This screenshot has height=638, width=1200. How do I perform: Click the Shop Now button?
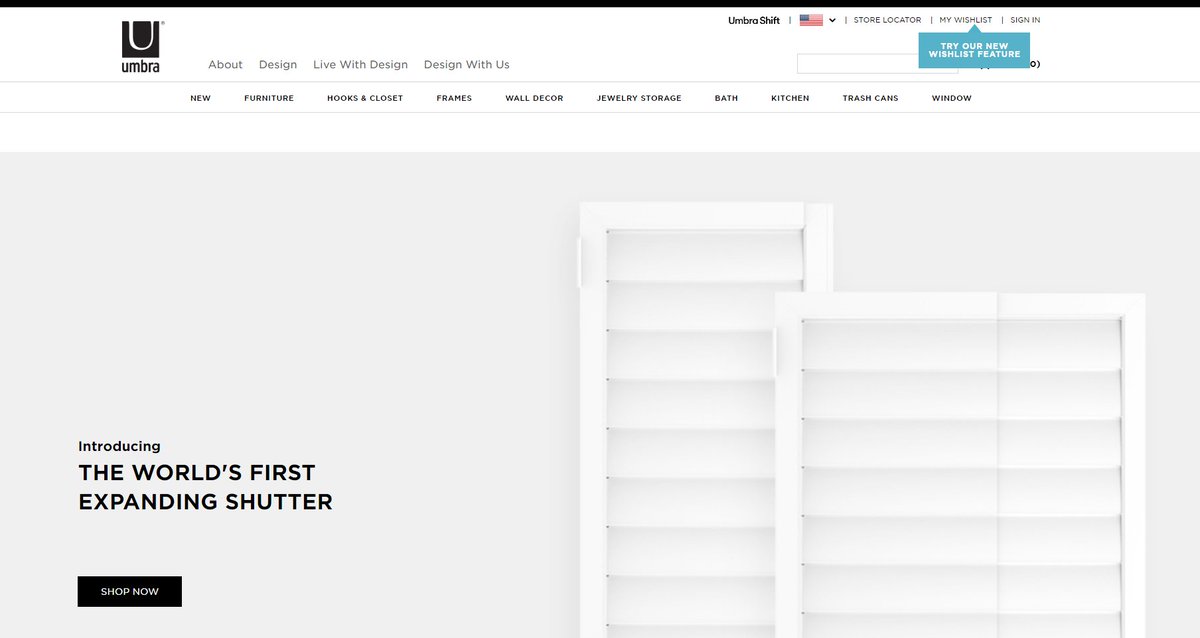point(130,591)
